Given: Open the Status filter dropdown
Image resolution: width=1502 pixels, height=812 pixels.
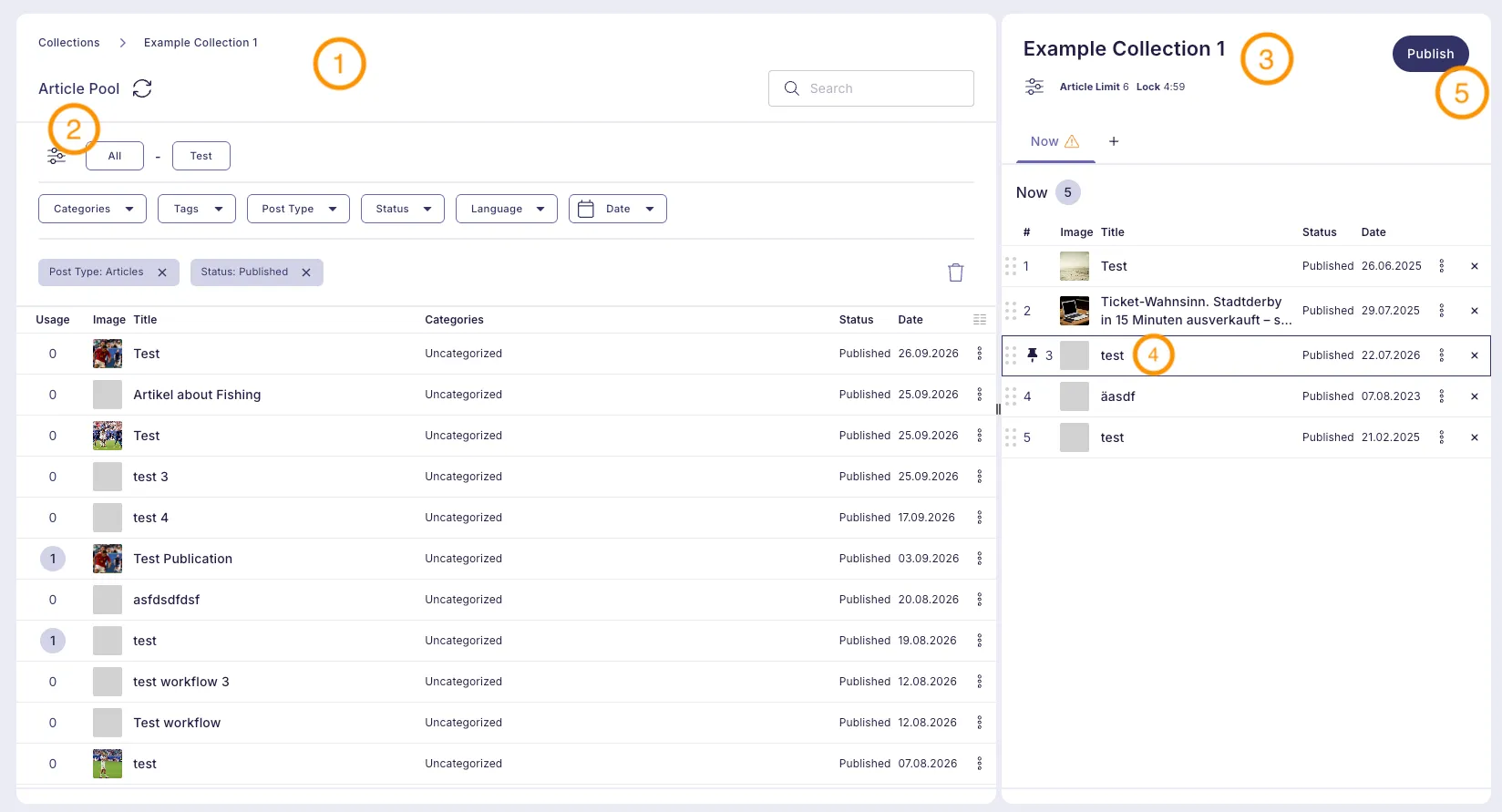Looking at the screenshot, I should tap(403, 209).
